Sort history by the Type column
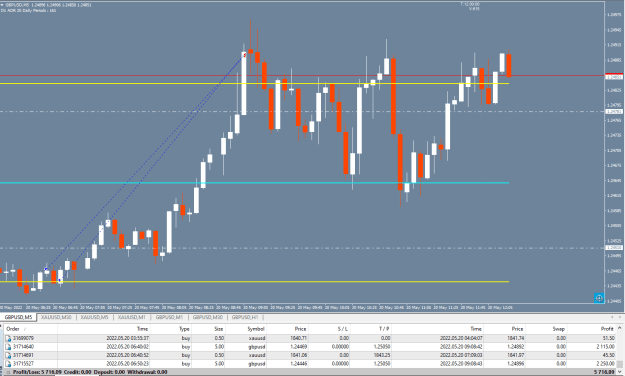This screenshot has height=376, width=625. (171, 329)
